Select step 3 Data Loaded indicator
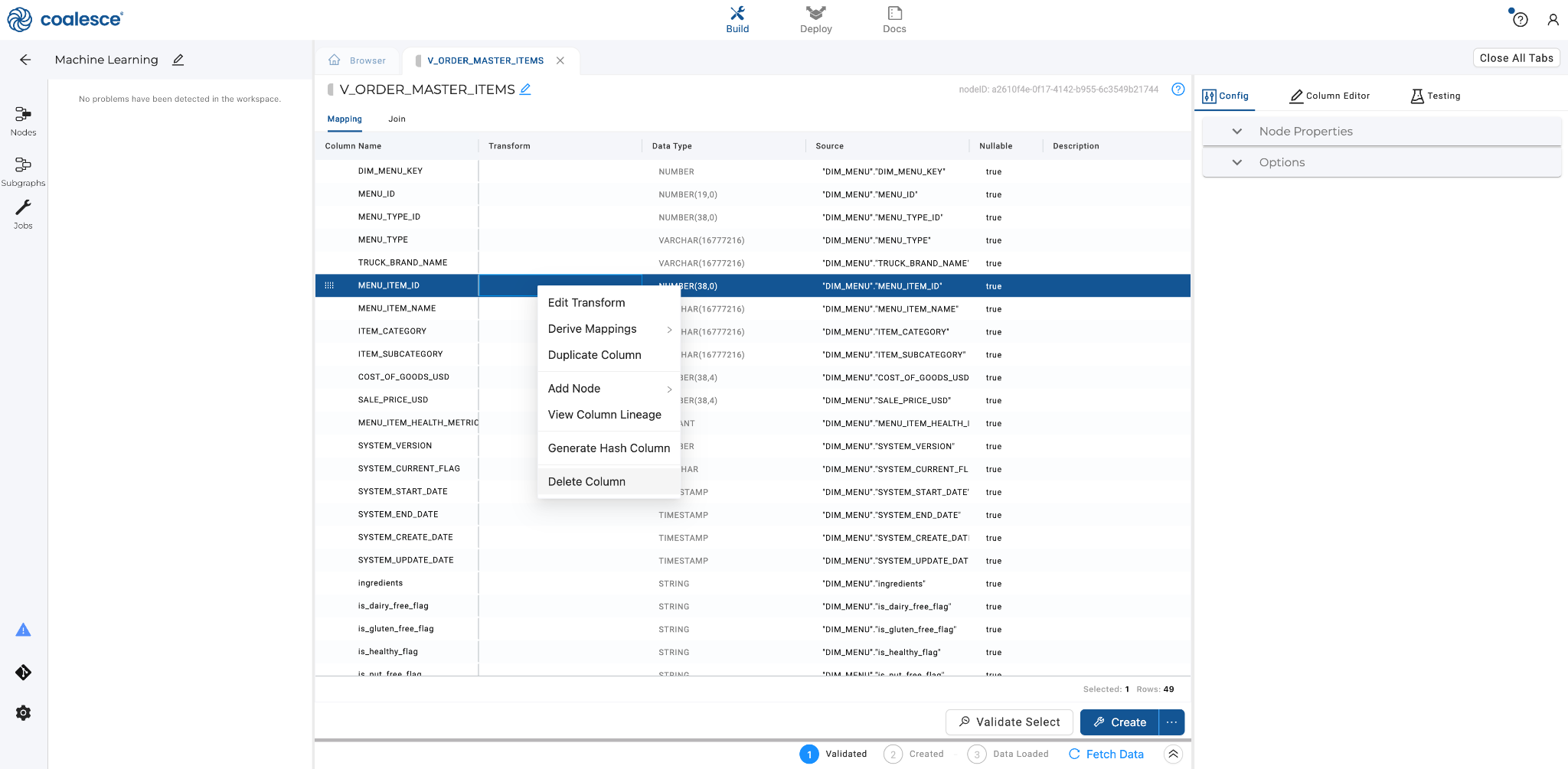1568x769 pixels. (1008, 754)
